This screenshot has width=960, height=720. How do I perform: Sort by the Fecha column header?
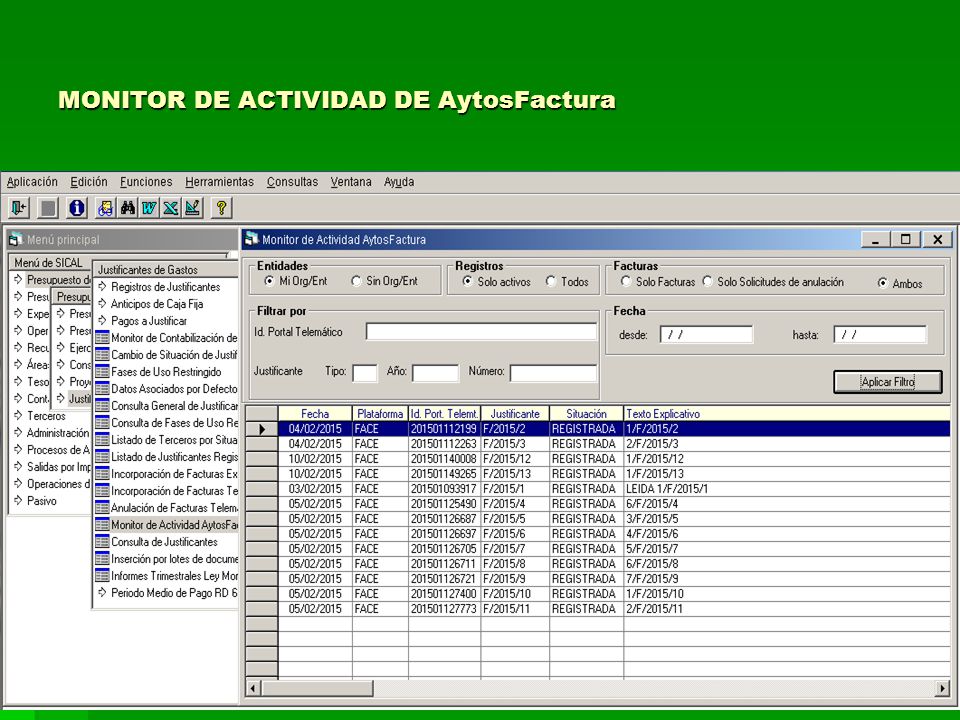(x=315, y=414)
